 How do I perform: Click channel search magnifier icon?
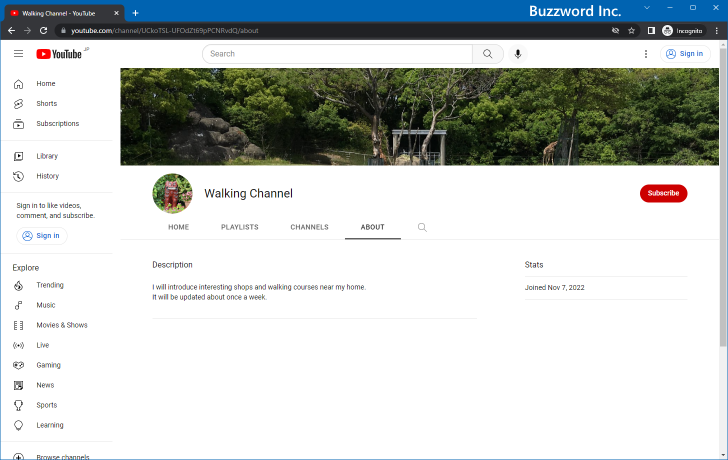pos(422,227)
